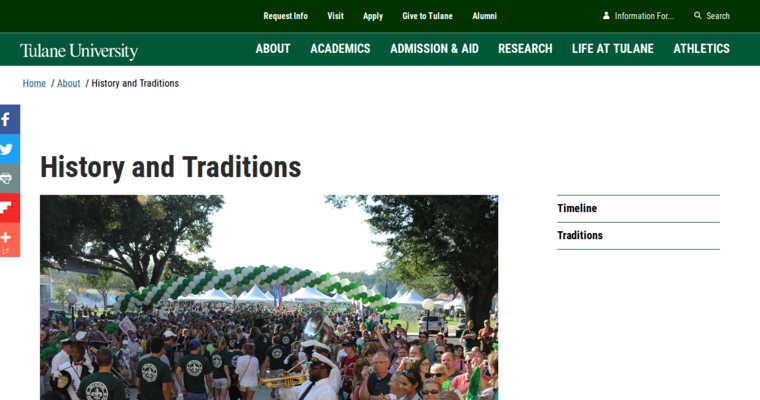Open Life at Tulane menu
This screenshot has width=760, height=400.
pos(613,48)
